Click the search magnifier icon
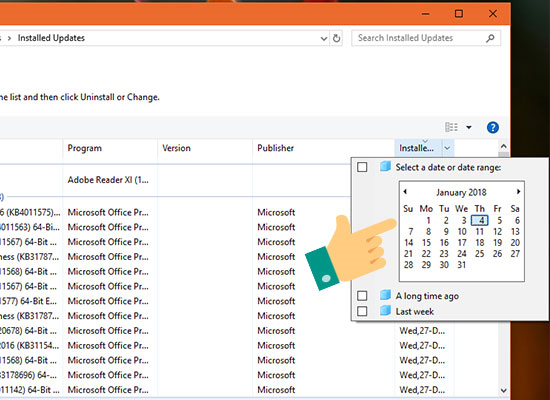This screenshot has width=550, height=400. point(490,38)
